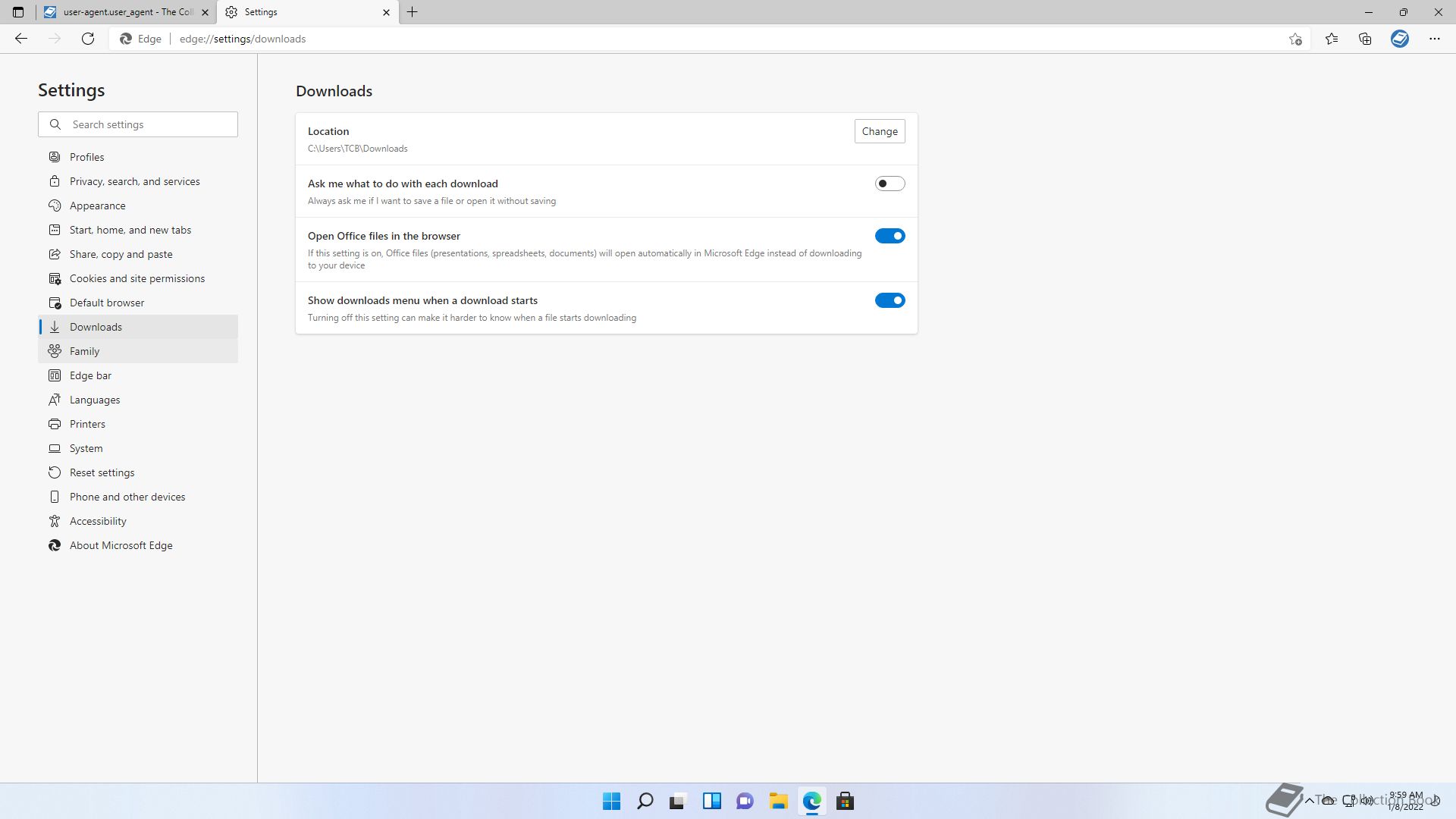Open the Settings and more ellipsis menu

click(x=1435, y=39)
